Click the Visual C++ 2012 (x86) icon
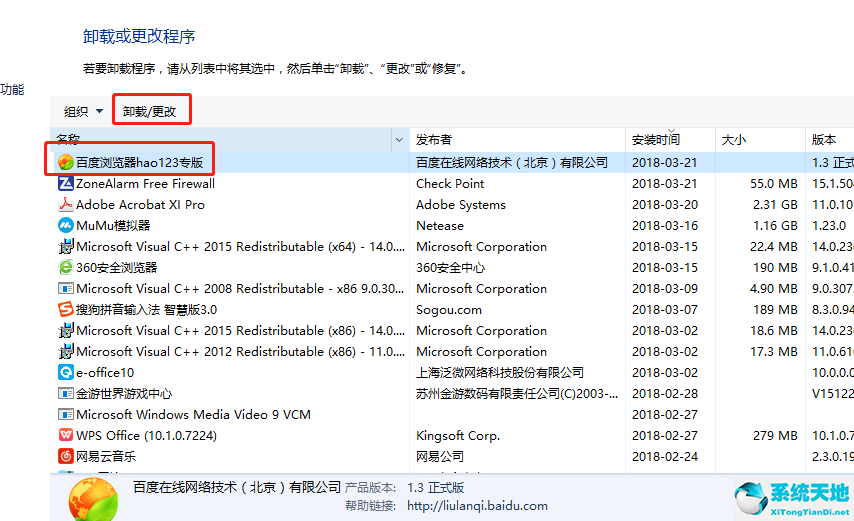Viewport: 854px width, 521px height. 65,351
